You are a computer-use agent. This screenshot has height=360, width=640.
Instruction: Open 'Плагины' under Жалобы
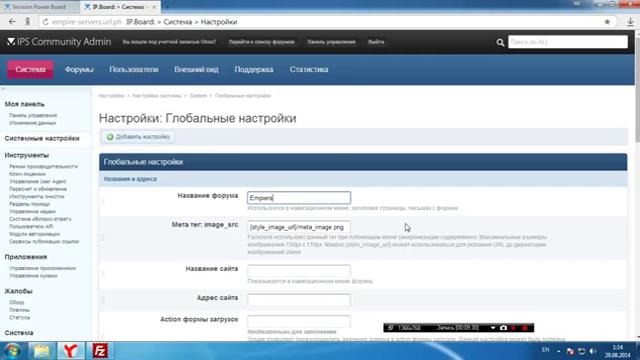click(x=19, y=310)
